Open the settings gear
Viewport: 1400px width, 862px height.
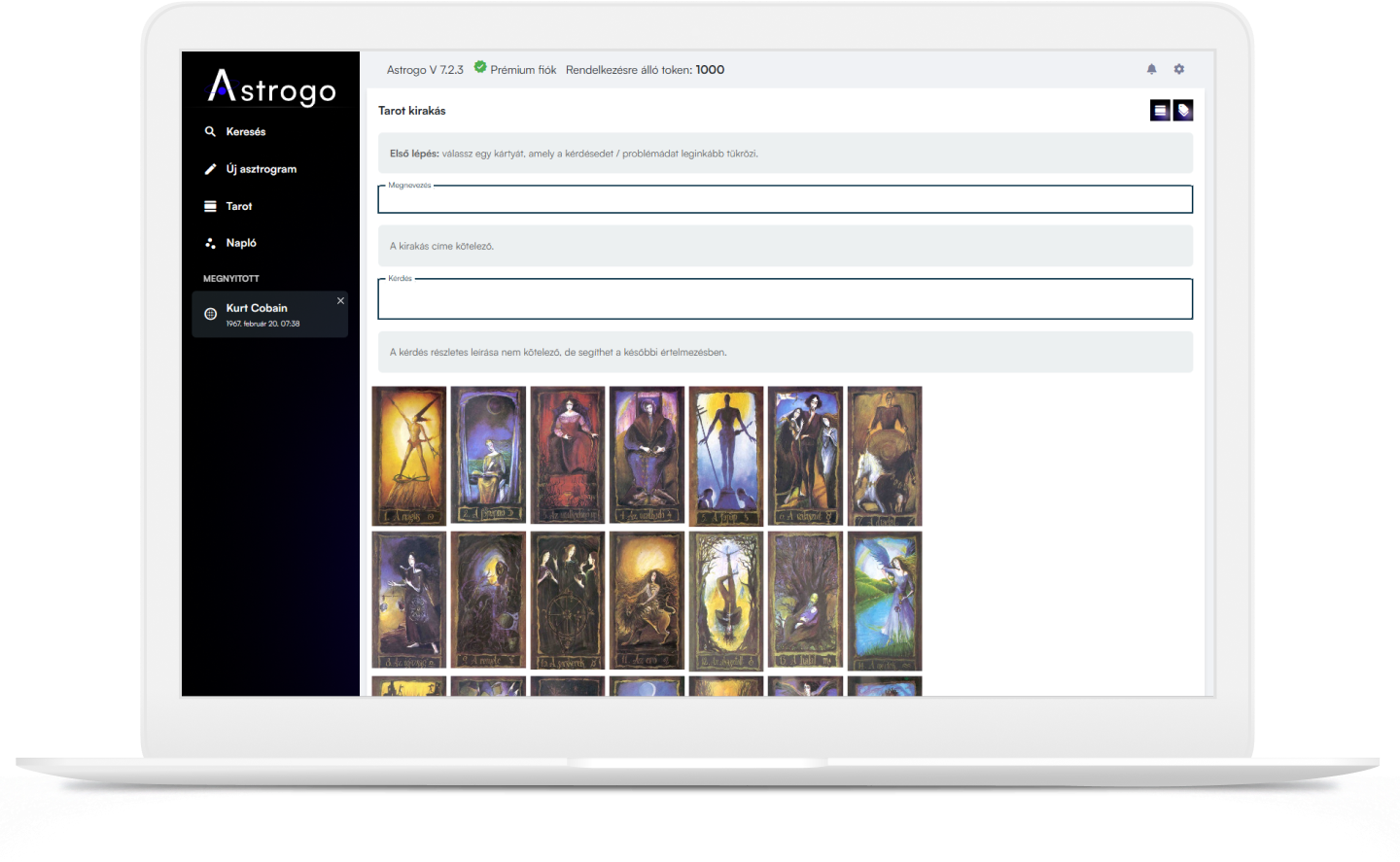1178,69
